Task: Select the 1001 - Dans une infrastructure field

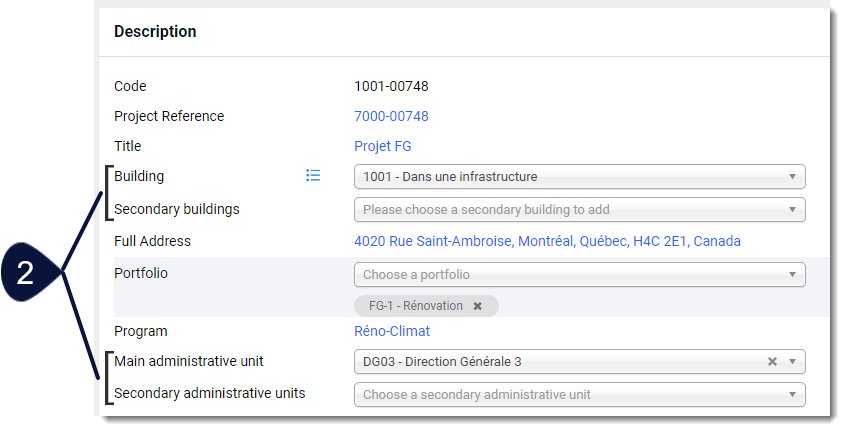Action: [x=579, y=177]
